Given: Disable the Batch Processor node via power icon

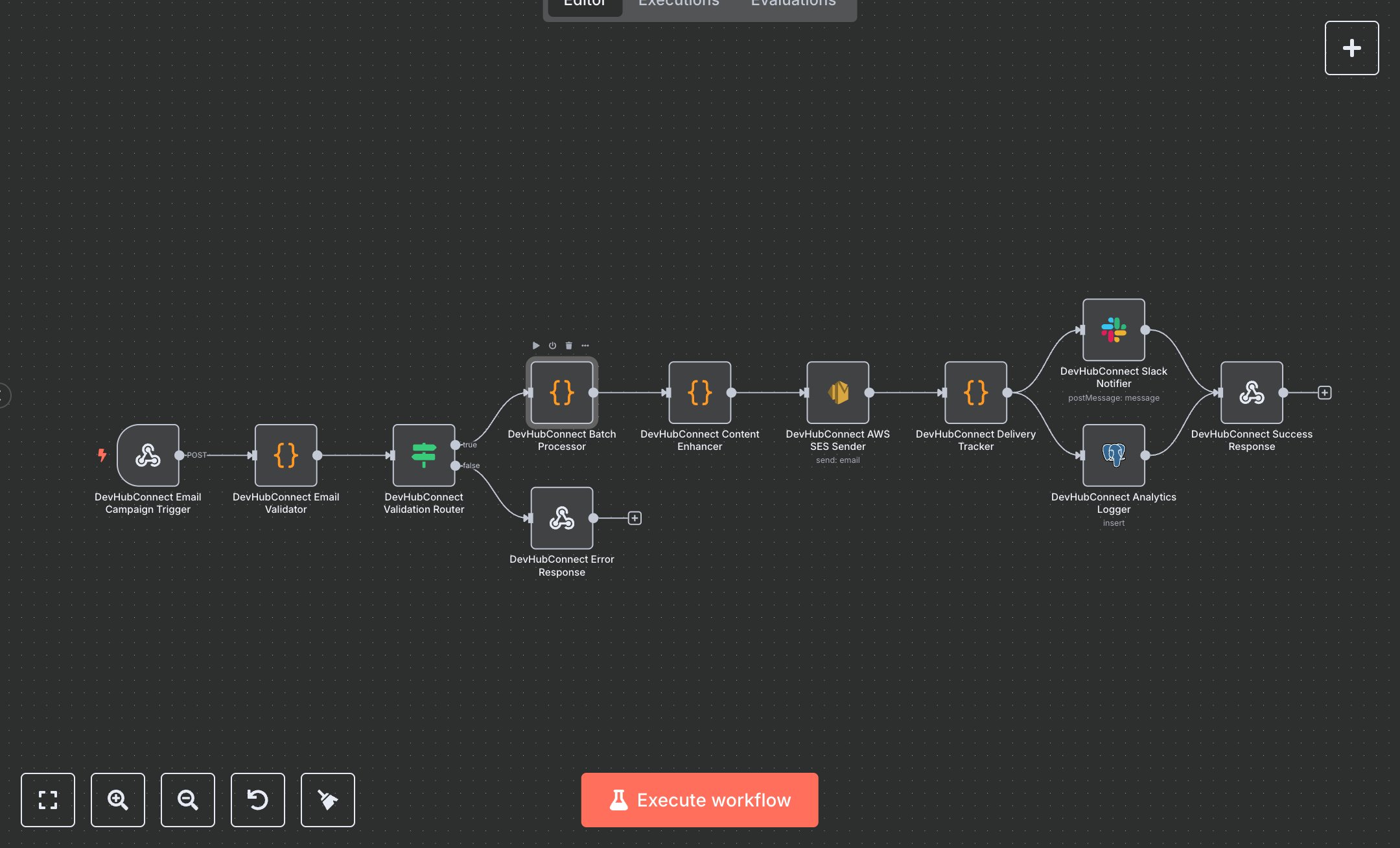Looking at the screenshot, I should [552, 346].
